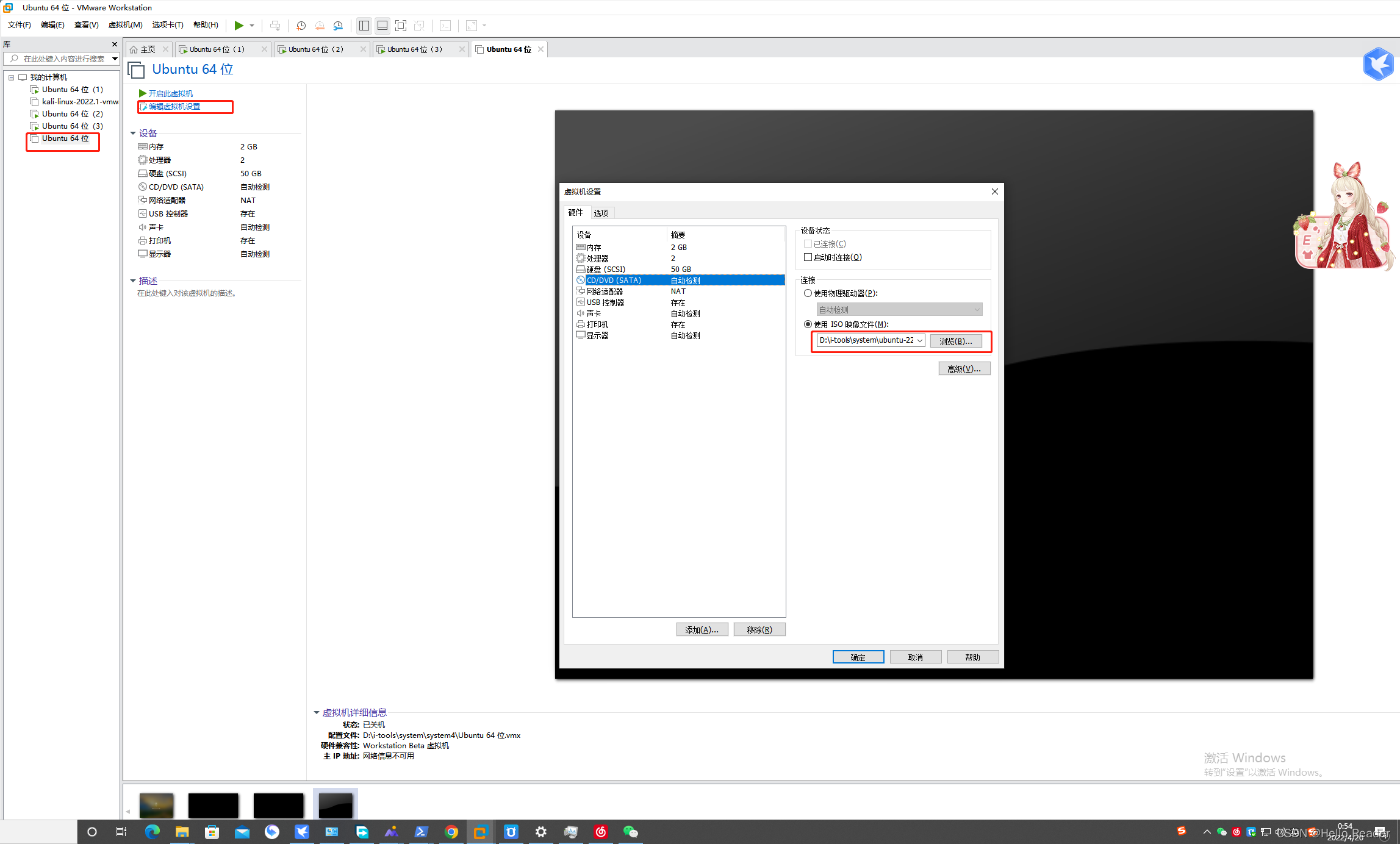
Task: Click 添加(A)... button
Action: point(702,629)
